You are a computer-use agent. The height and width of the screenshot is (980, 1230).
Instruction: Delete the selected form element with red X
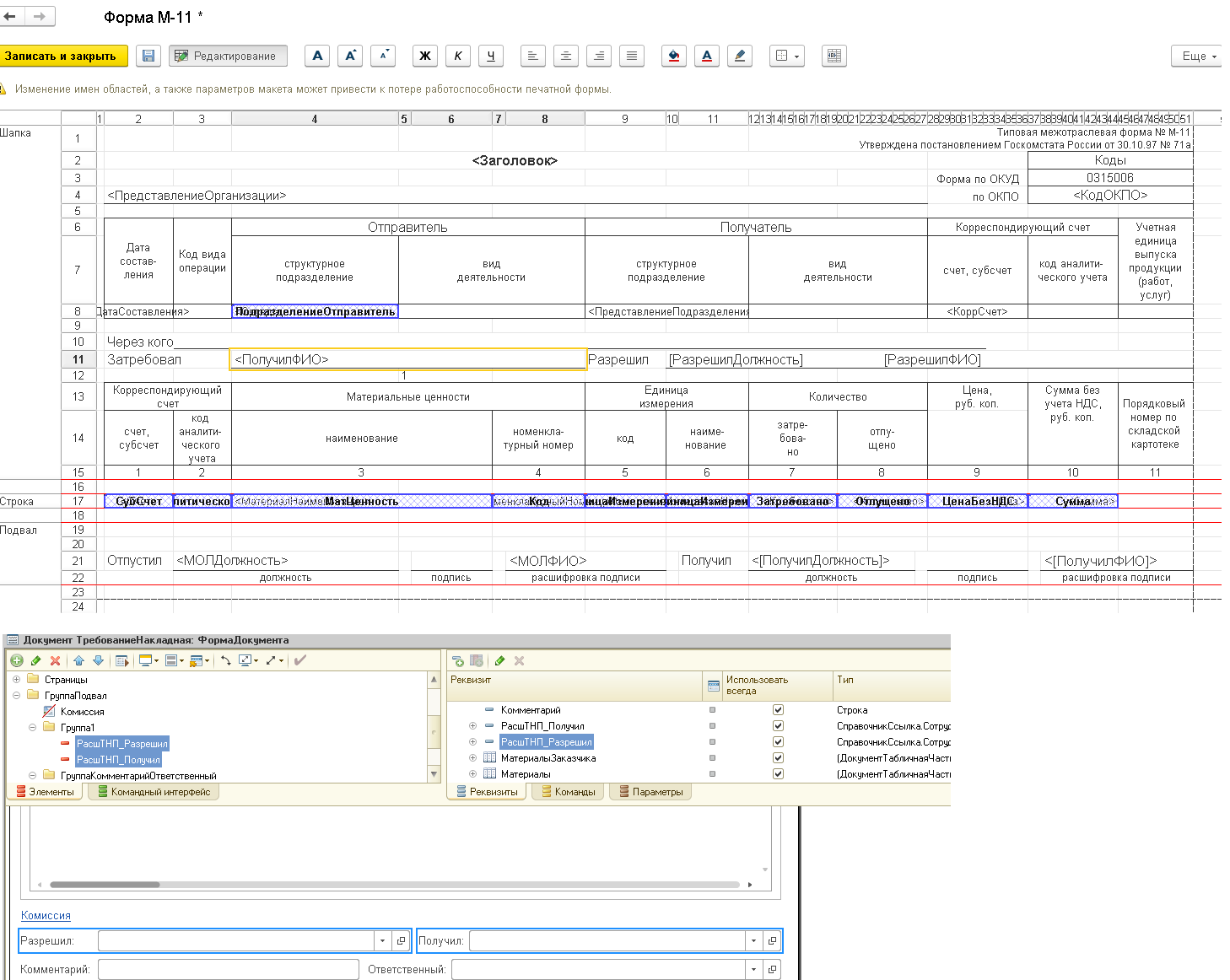pyautogui.click(x=56, y=660)
